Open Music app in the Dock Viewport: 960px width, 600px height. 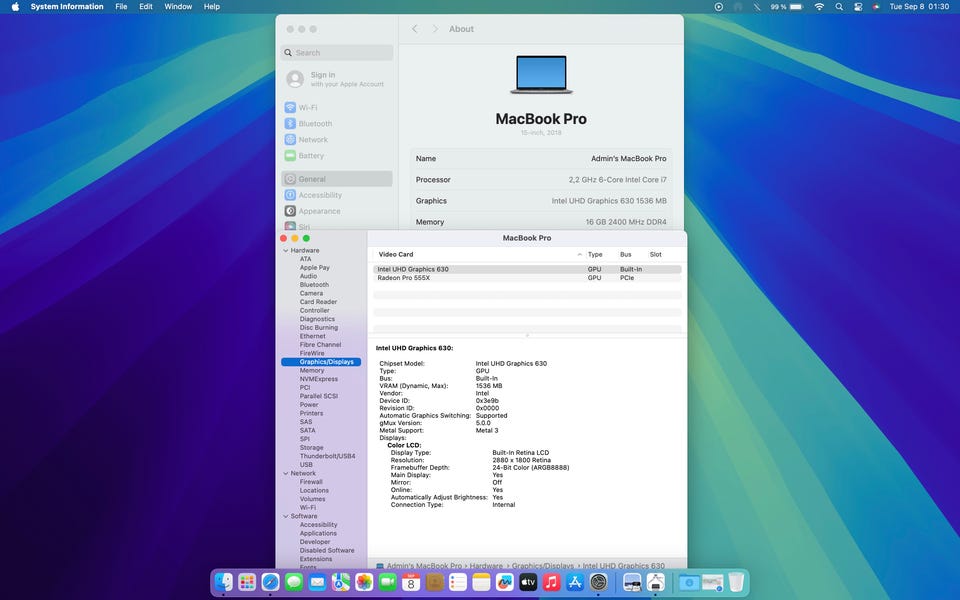551,582
